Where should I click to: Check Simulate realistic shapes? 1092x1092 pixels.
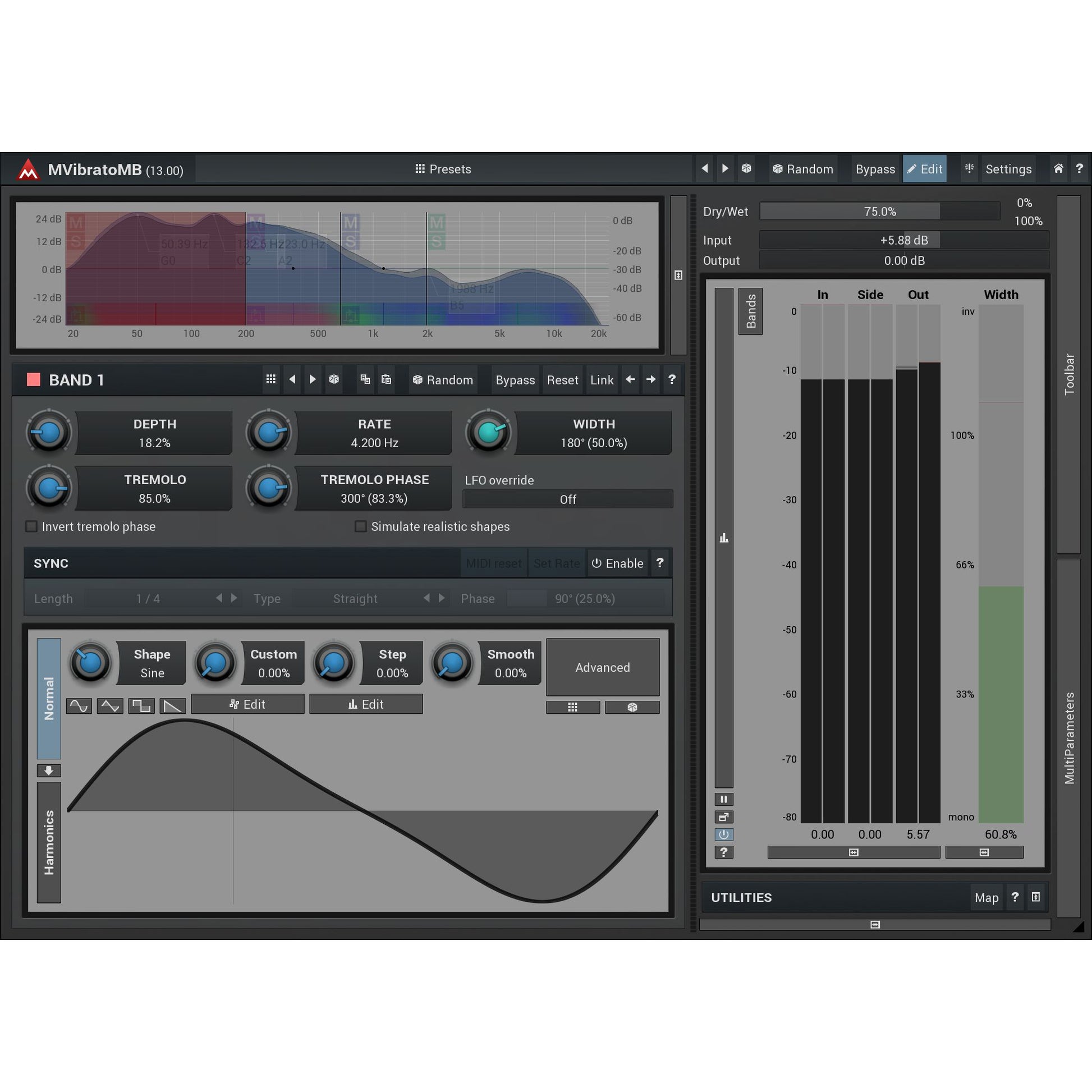(361, 526)
